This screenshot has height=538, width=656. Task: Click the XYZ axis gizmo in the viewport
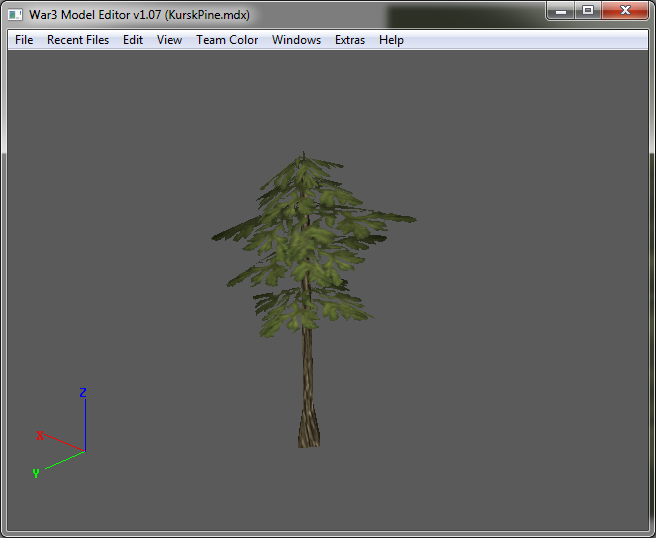tap(61, 433)
